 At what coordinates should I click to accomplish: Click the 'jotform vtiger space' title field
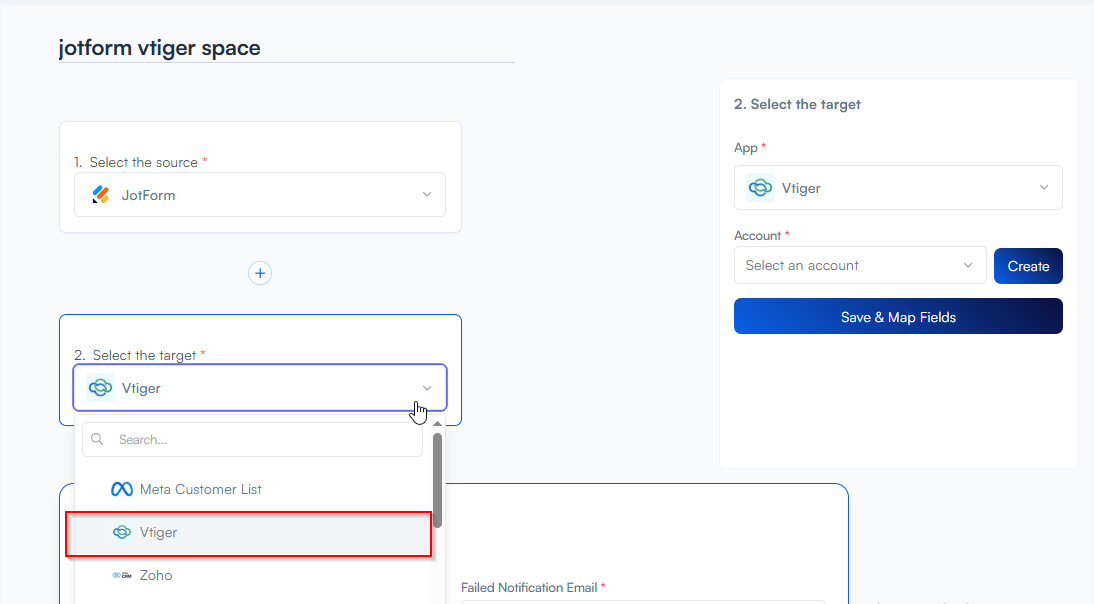[286, 48]
